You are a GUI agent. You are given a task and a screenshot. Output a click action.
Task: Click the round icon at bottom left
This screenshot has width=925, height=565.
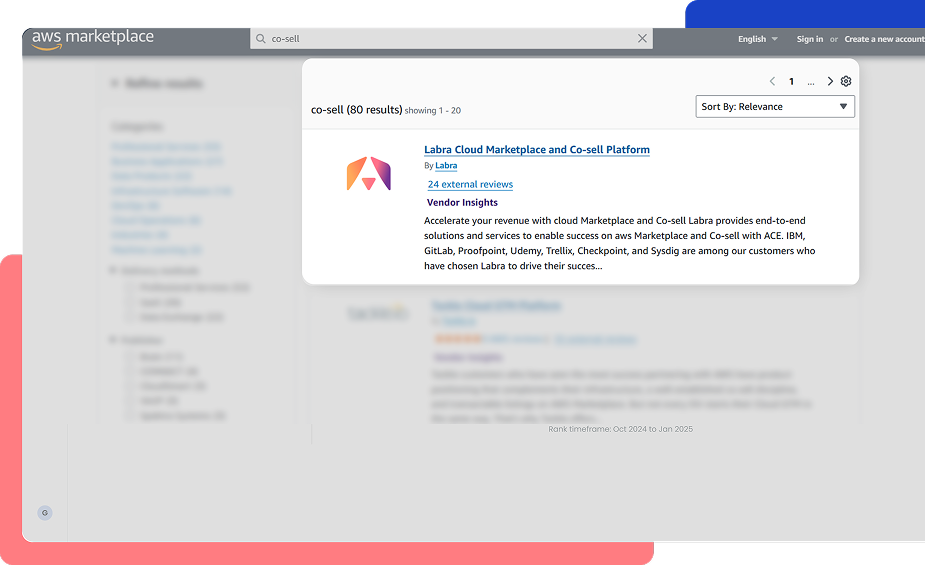[45, 513]
